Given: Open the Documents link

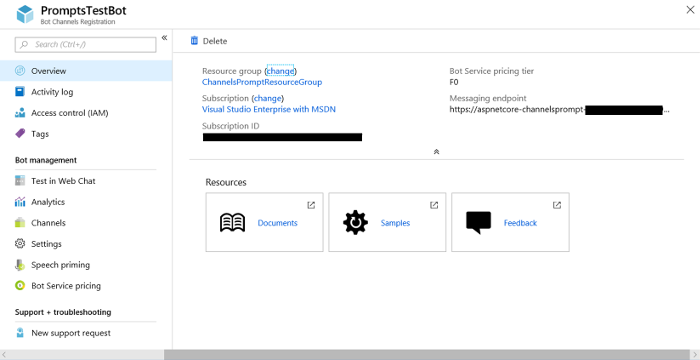Looking at the screenshot, I should [277, 223].
